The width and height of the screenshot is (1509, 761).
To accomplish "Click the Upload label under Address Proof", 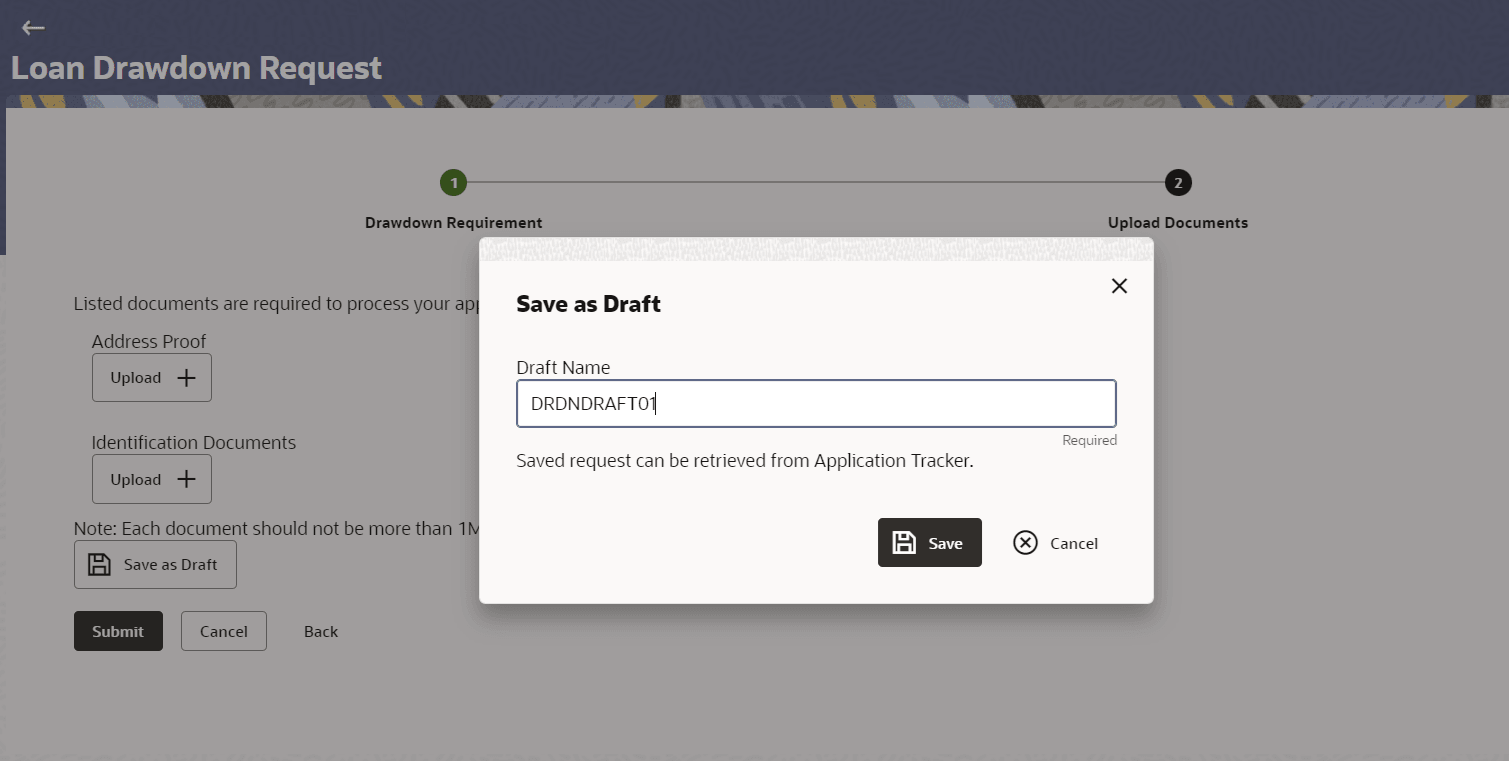I will [136, 378].
